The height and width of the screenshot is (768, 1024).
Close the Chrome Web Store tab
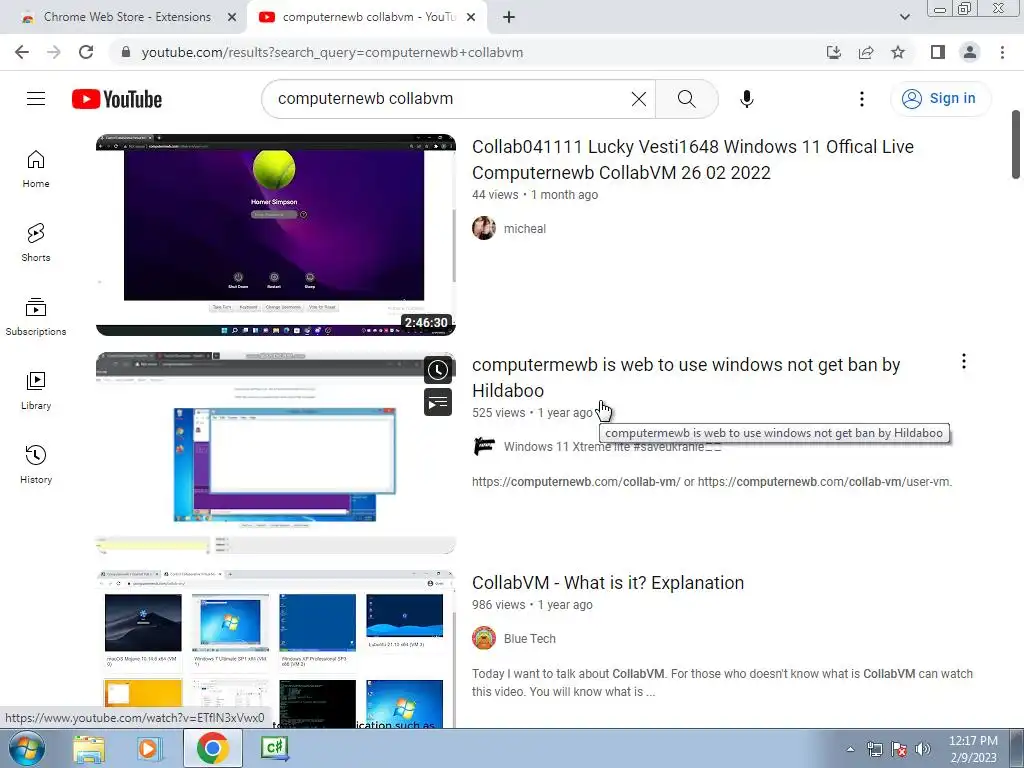232,17
